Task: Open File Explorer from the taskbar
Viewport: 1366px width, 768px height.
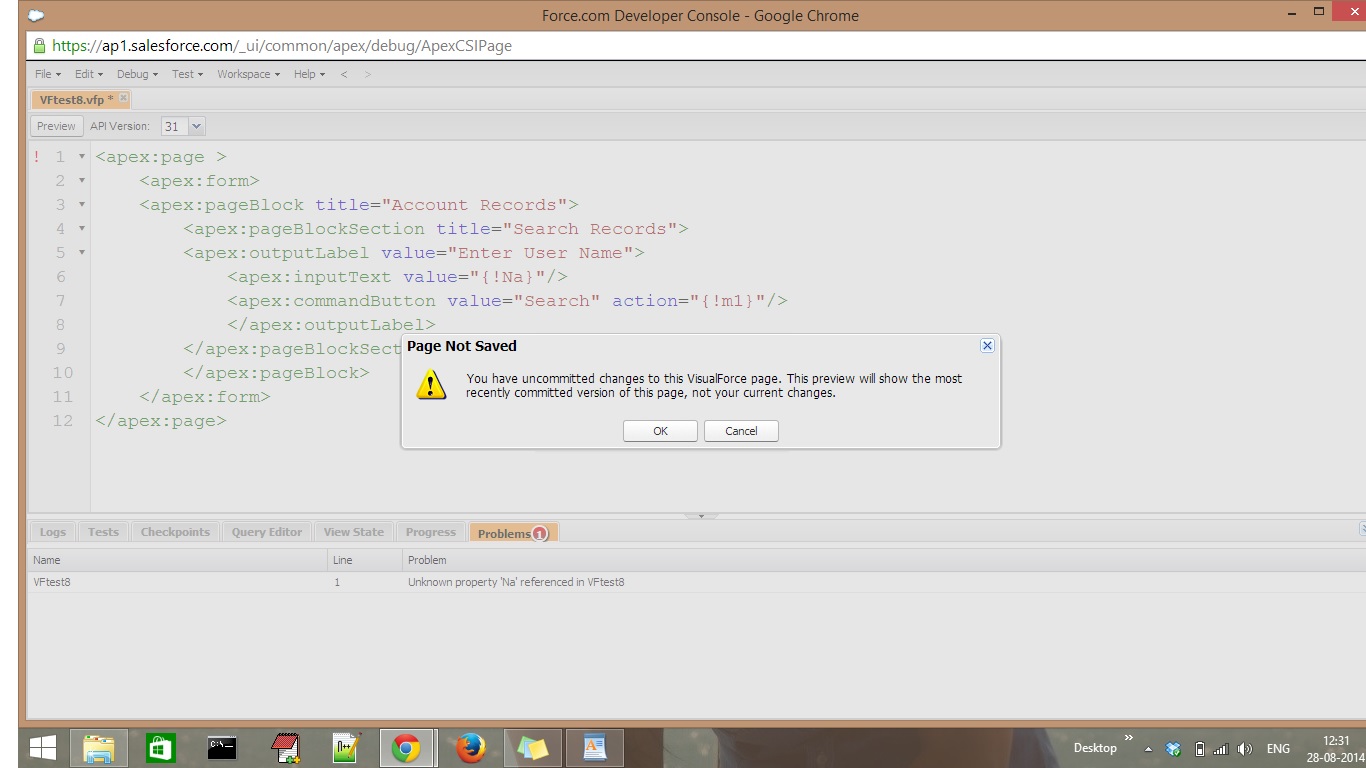Action: [98, 748]
